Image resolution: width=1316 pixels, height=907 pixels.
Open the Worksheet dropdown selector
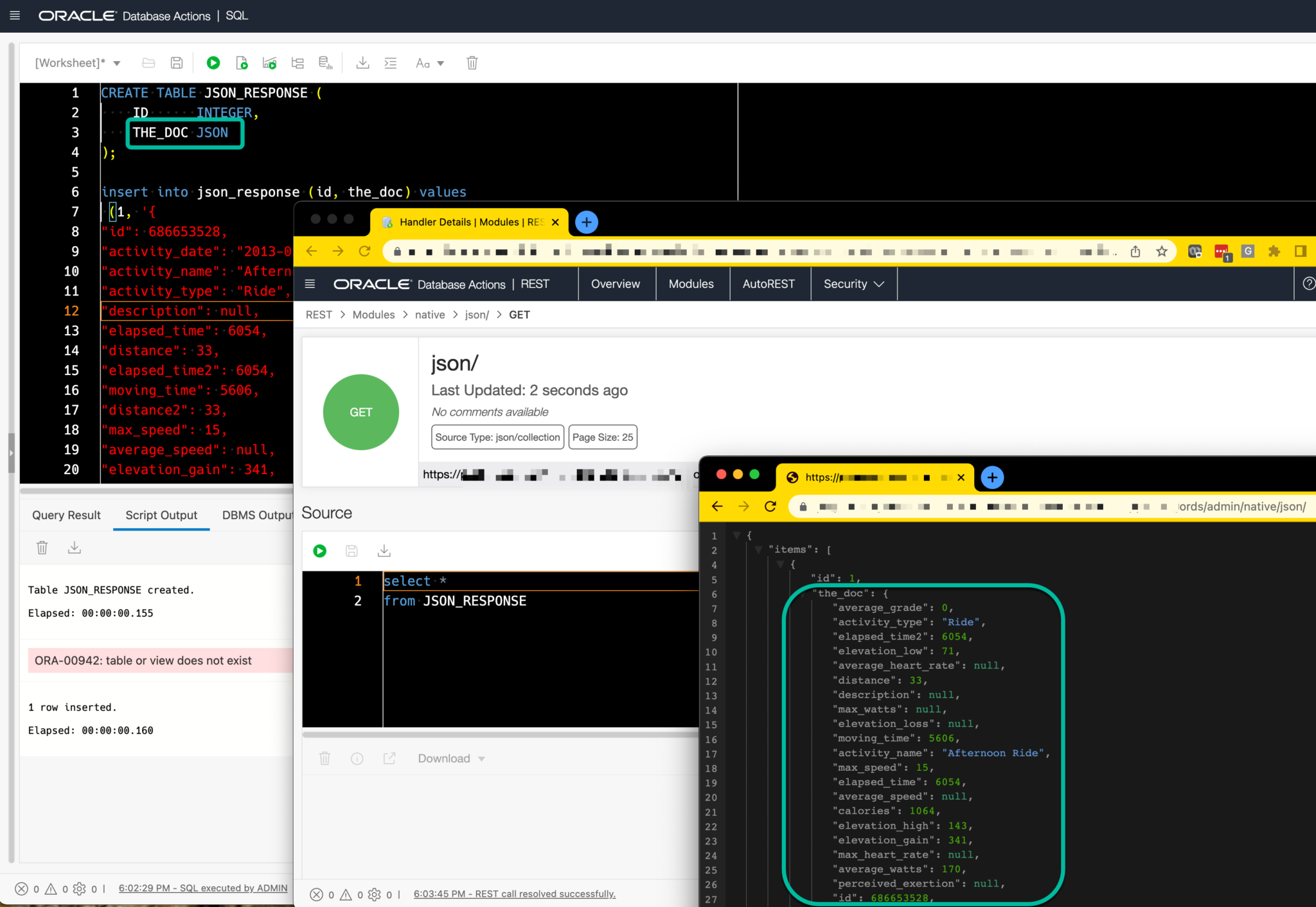pyautogui.click(x=78, y=63)
